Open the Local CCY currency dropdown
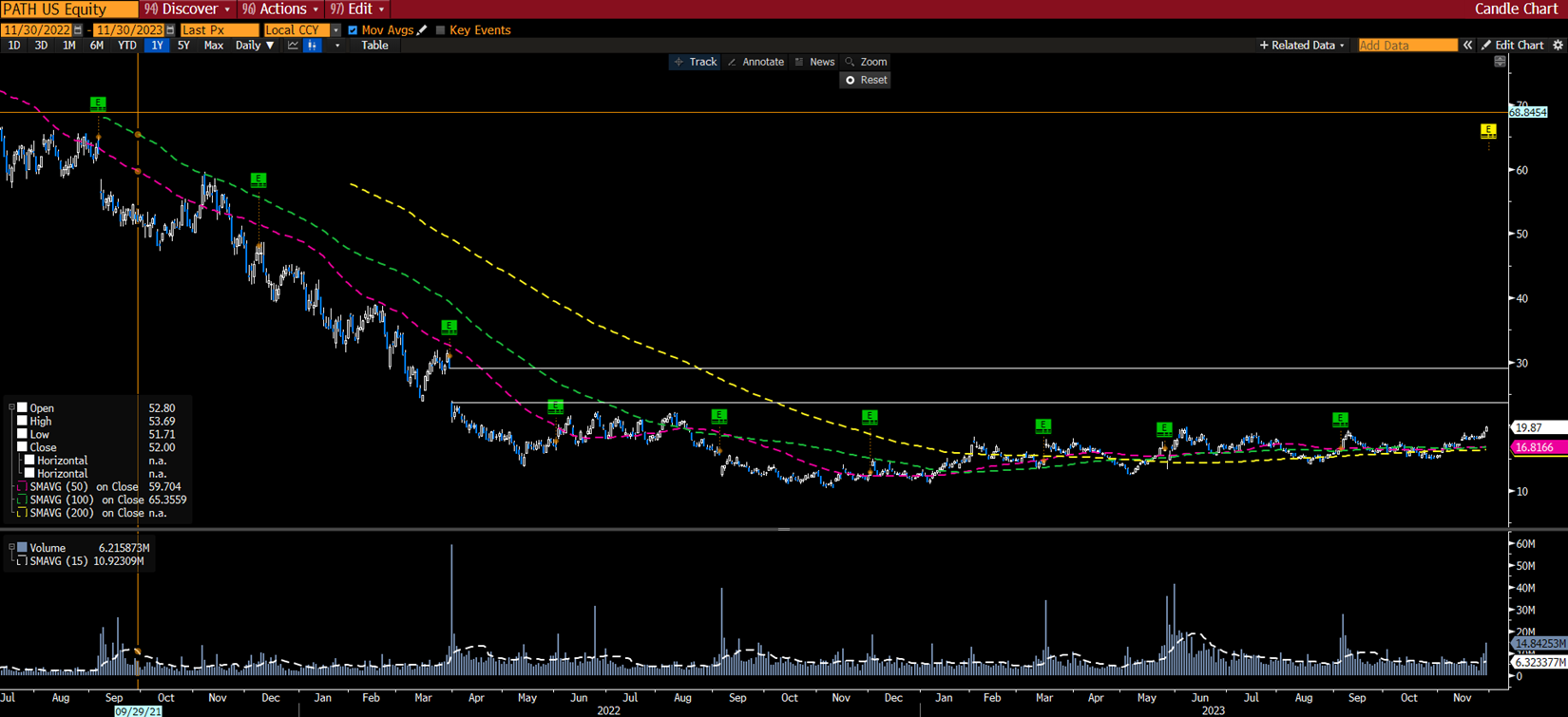This screenshot has height=717, width=1568. 335,30
